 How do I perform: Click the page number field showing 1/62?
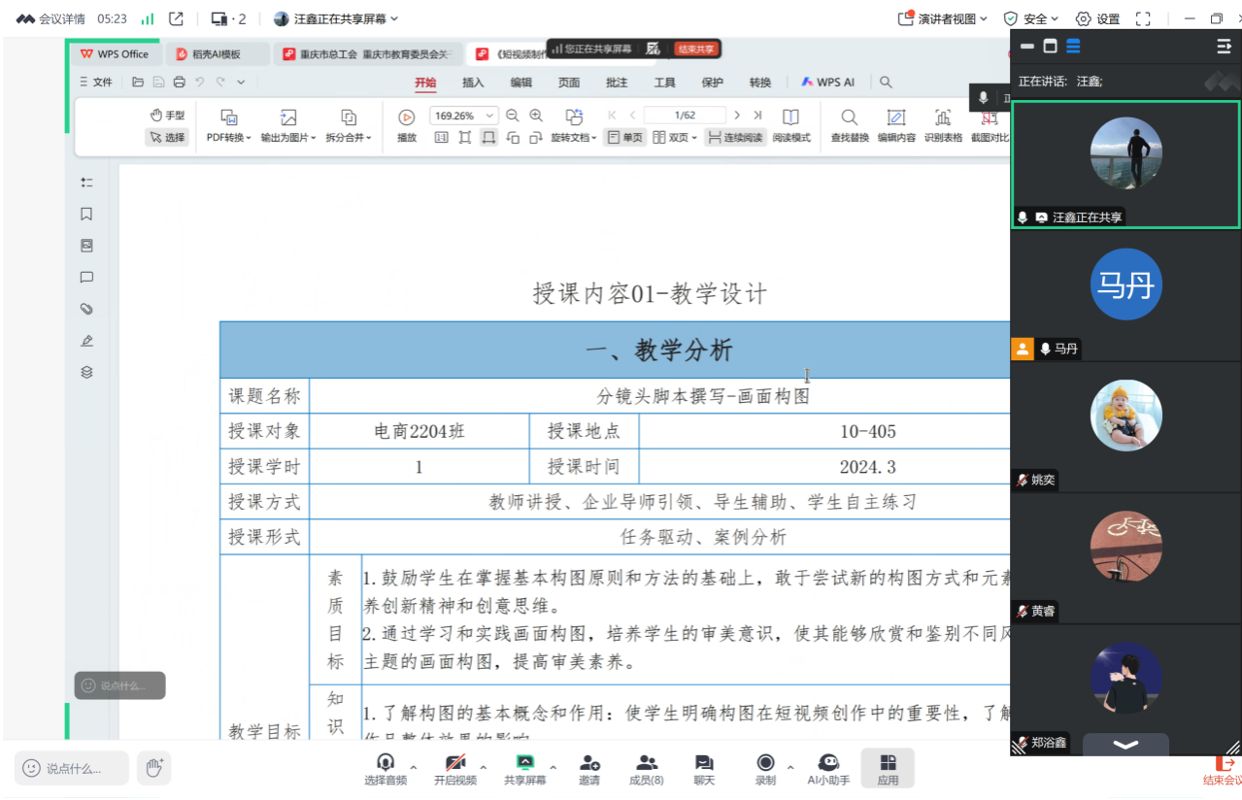pos(685,116)
